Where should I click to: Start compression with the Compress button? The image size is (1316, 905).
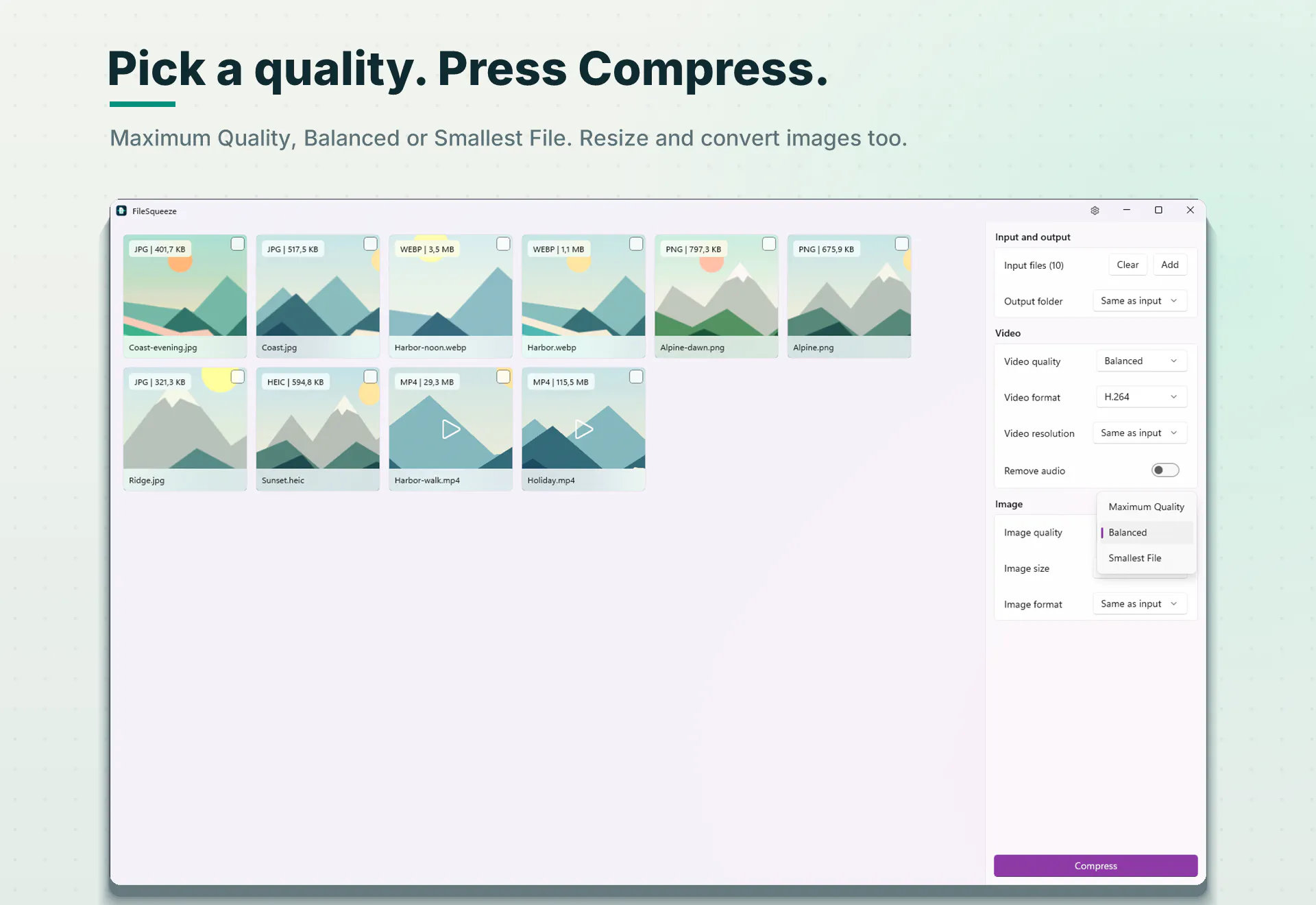1095,866
